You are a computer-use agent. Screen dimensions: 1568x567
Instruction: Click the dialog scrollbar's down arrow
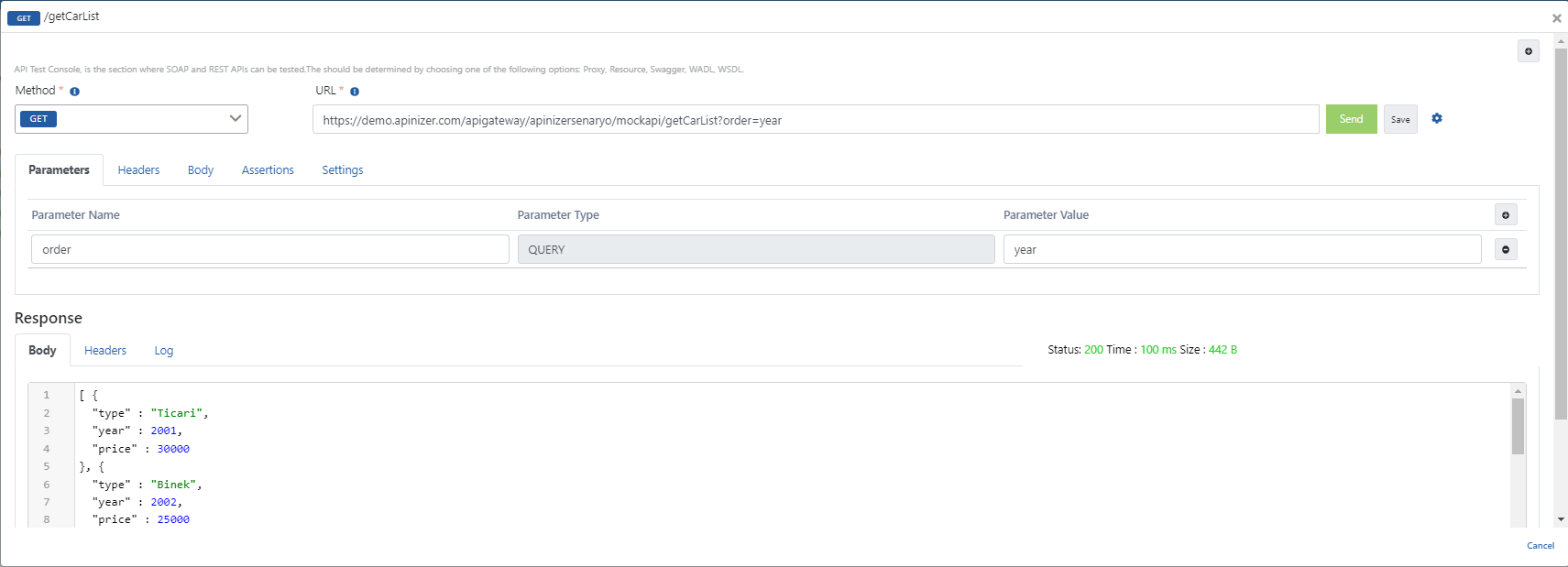1561,519
